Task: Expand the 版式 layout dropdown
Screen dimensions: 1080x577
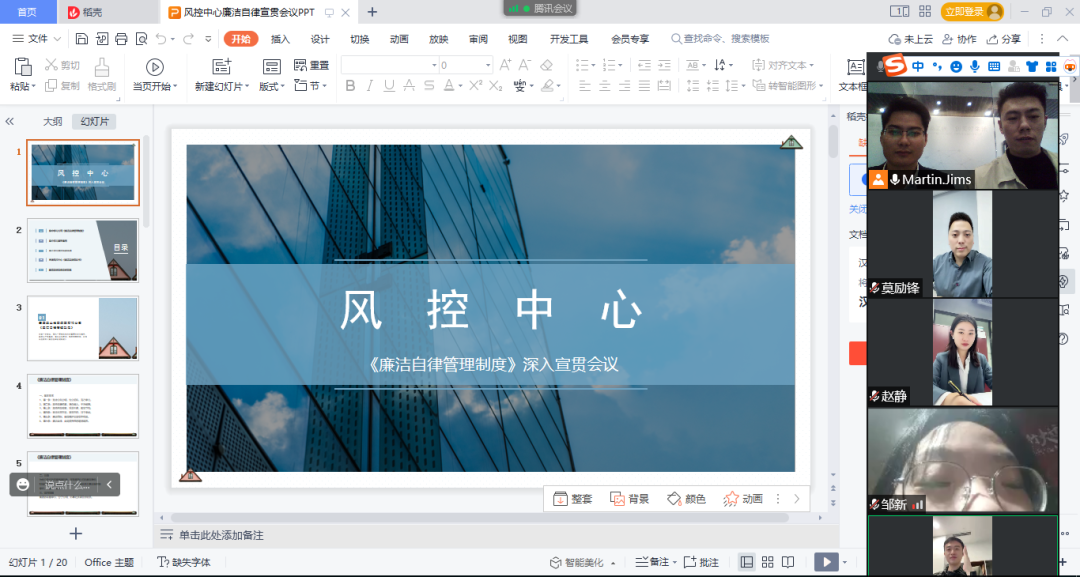Action: click(271, 86)
